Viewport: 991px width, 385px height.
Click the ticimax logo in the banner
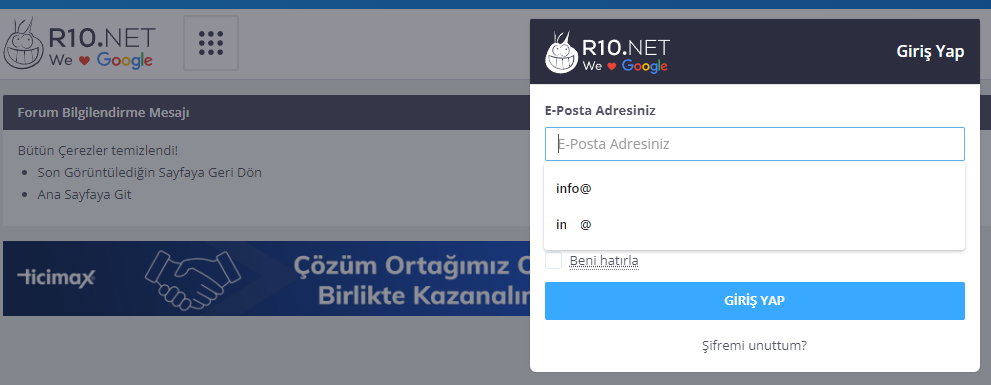(x=56, y=276)
